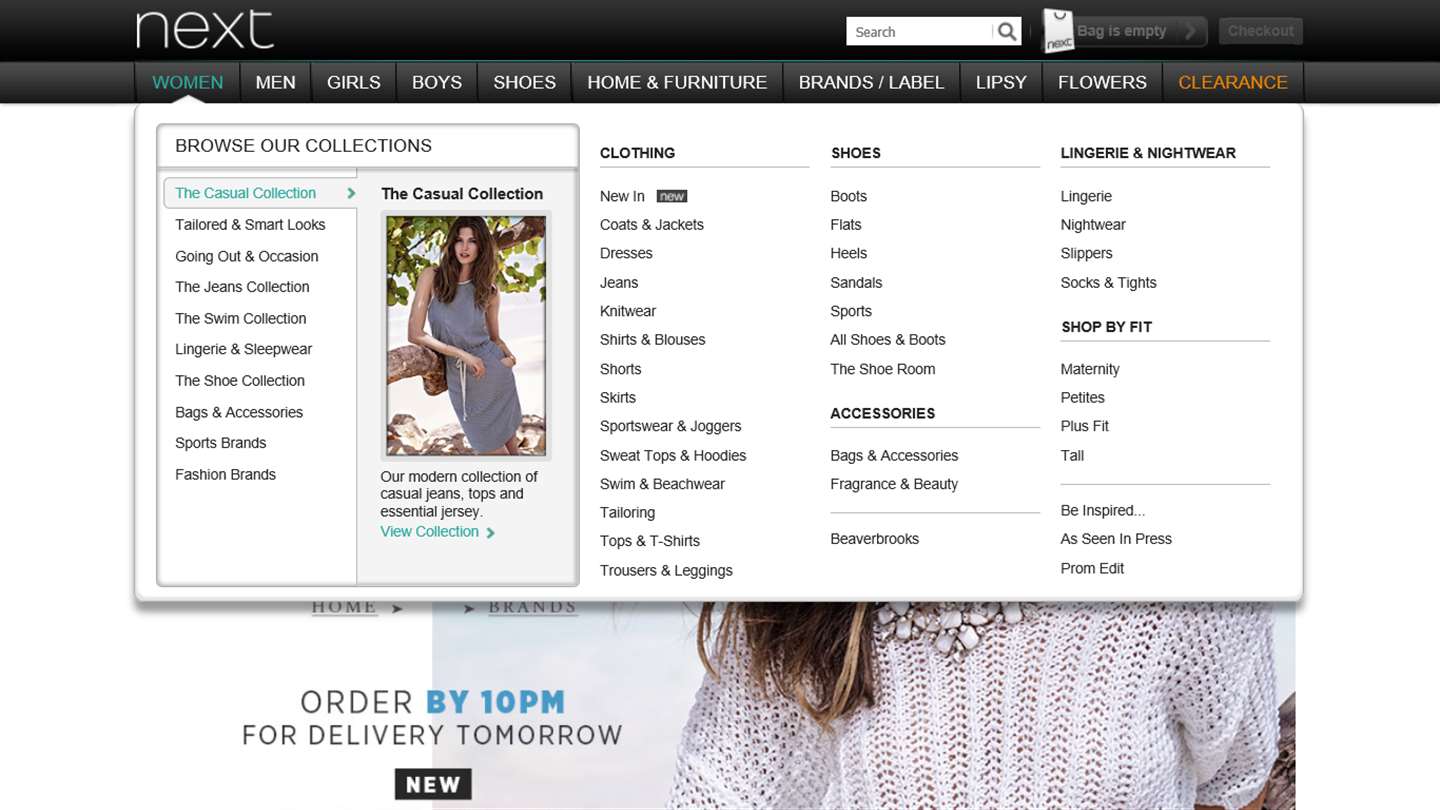
Task: Open Sandals link
Action: pos(856,283)
